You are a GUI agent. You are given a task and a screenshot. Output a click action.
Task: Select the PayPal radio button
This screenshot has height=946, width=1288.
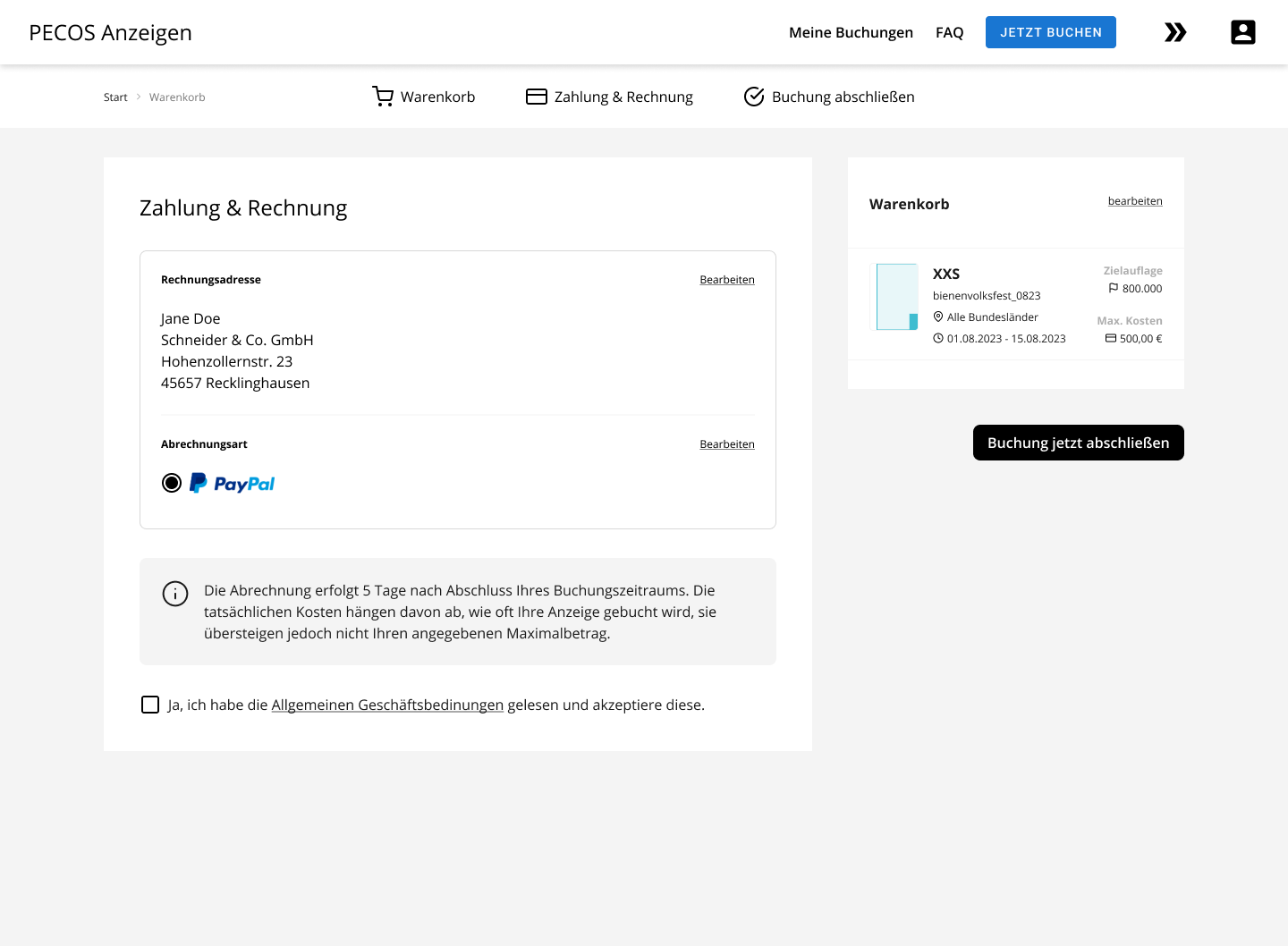[x=172, y=483]
